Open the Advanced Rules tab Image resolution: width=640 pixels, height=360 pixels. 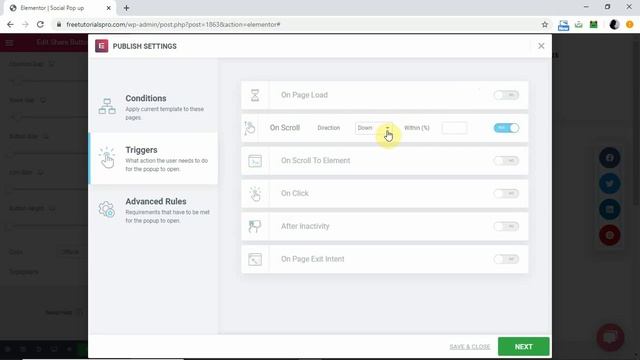click(153, 210)
